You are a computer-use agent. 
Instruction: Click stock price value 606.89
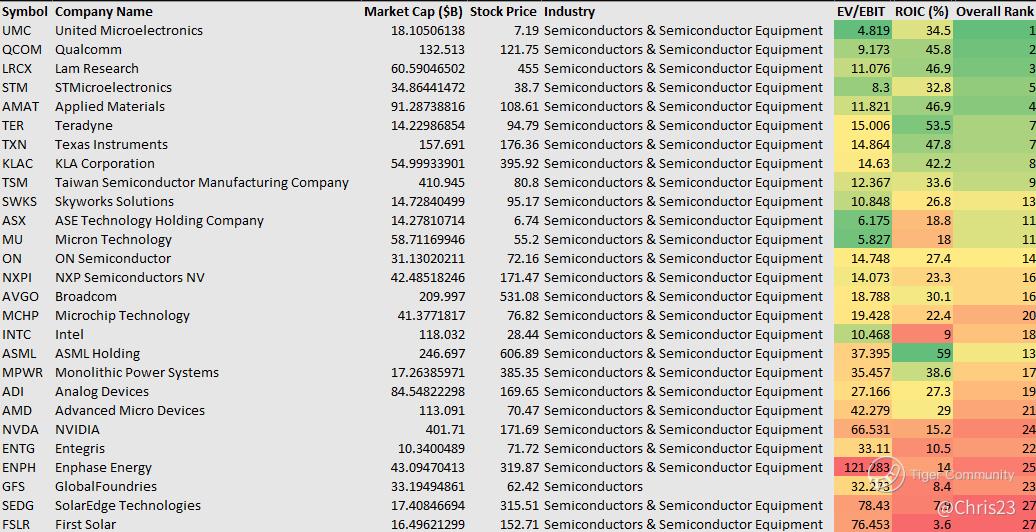tap(517, 354)
